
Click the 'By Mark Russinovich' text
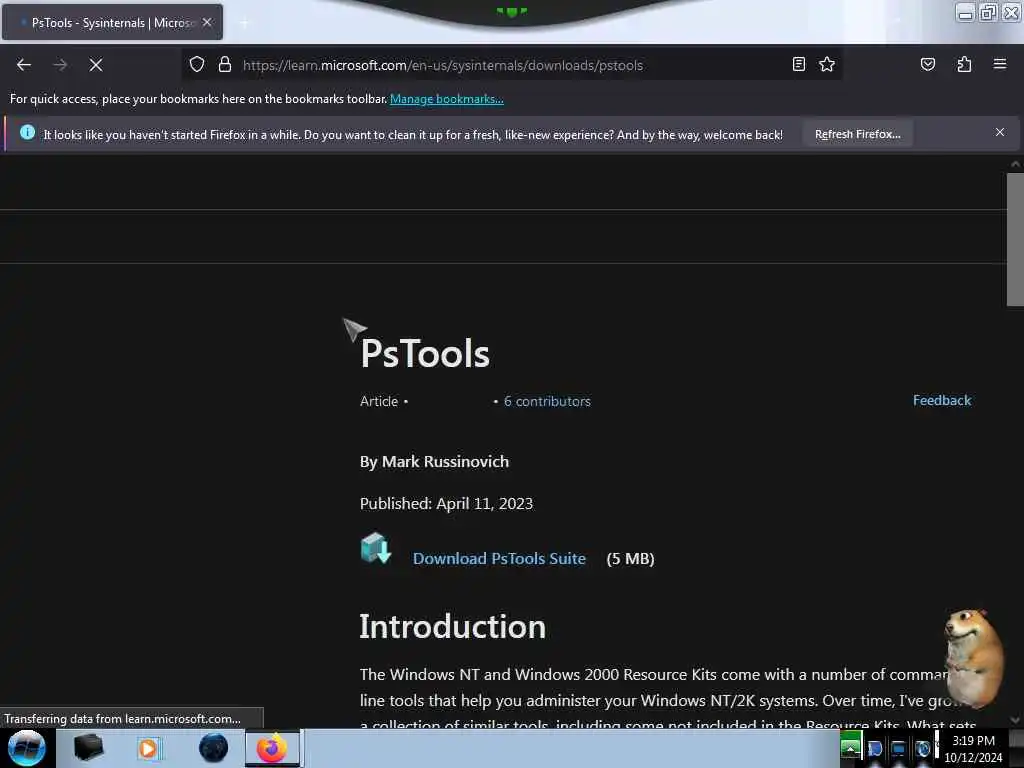[434, 462]
